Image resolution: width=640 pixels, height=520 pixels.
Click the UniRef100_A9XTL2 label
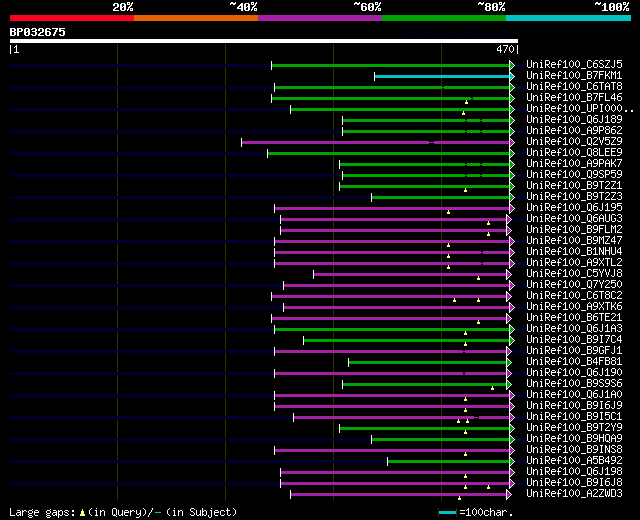point(574,263)
